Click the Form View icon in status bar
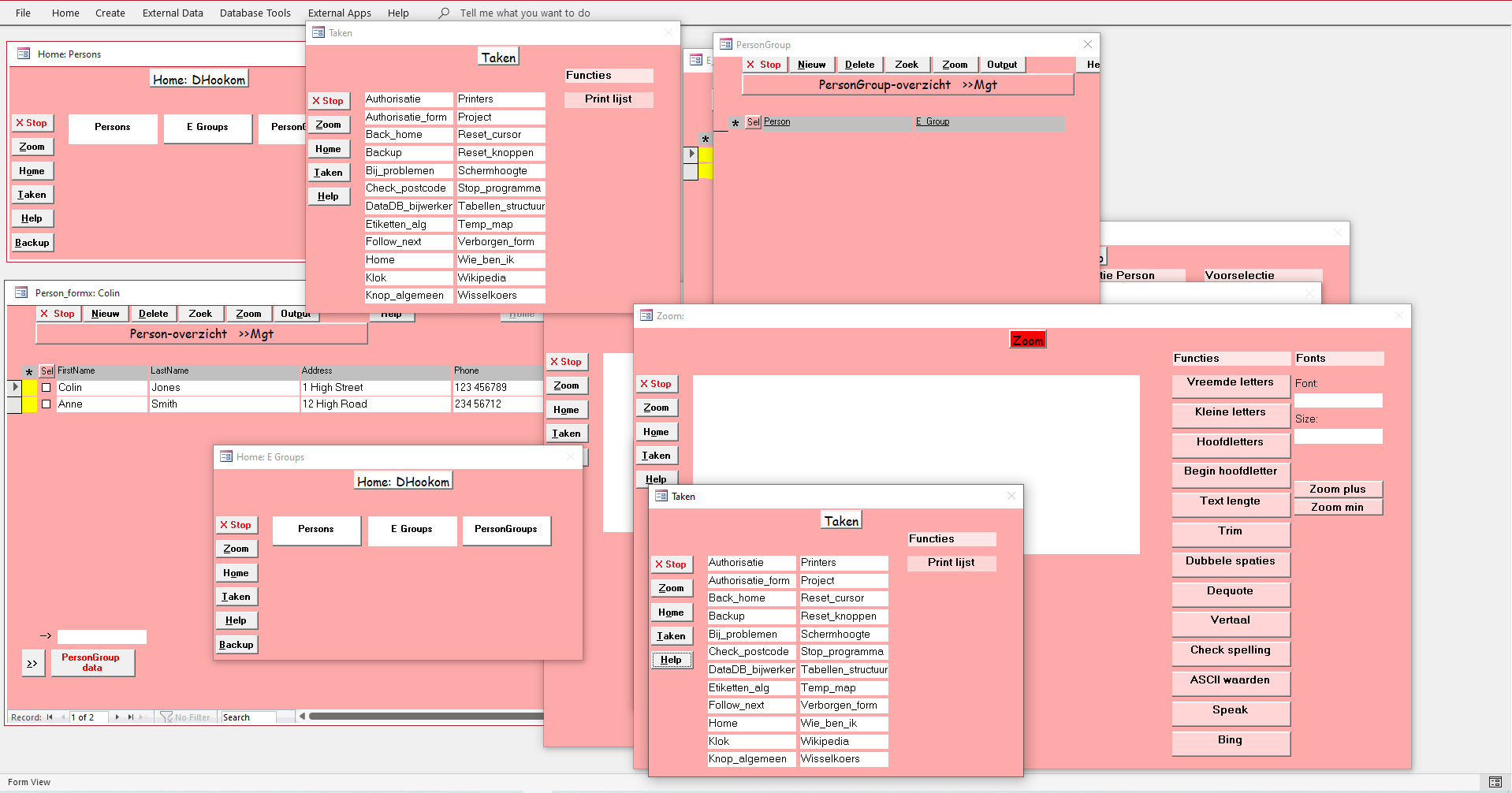Screen dimensions: 1512x793 click(1495, 782)
